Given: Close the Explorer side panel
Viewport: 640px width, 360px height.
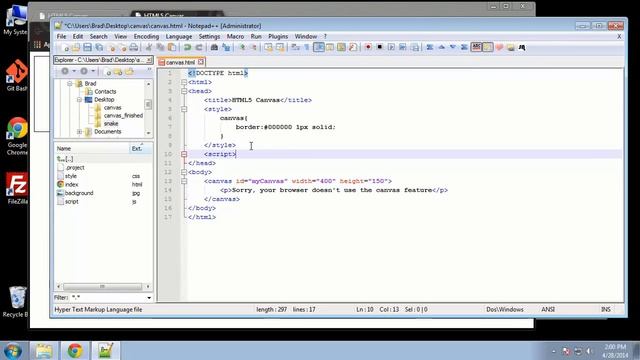Looking at the screenshot, I should click(x=149, y=60).
